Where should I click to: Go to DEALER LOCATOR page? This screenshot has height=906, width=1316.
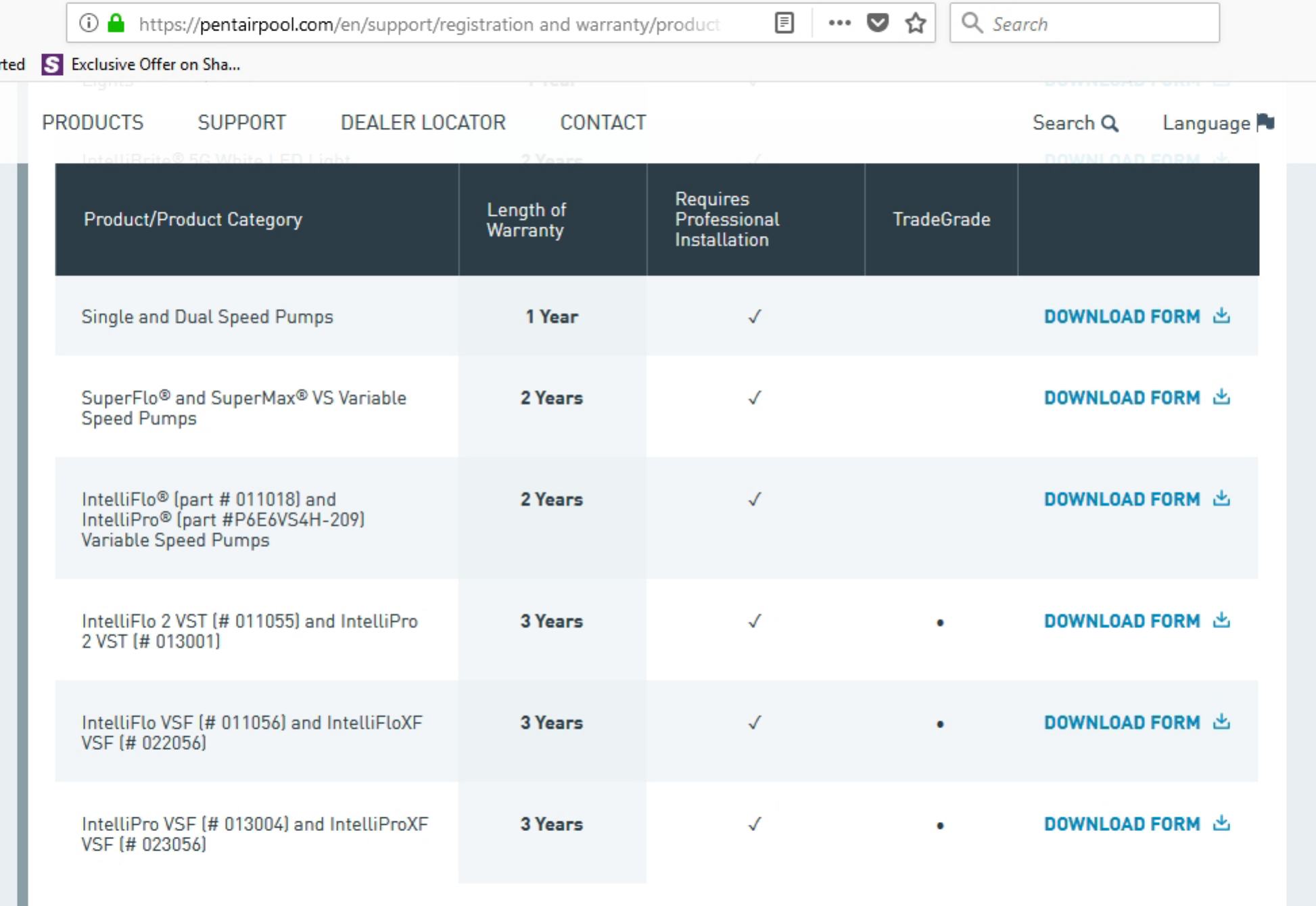click(x=423, y=122)
